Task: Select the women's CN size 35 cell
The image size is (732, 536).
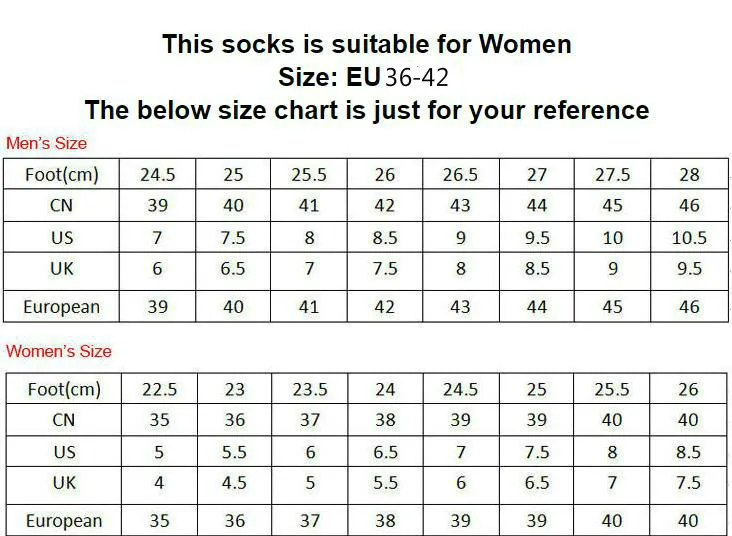Action: coord(158,421)
